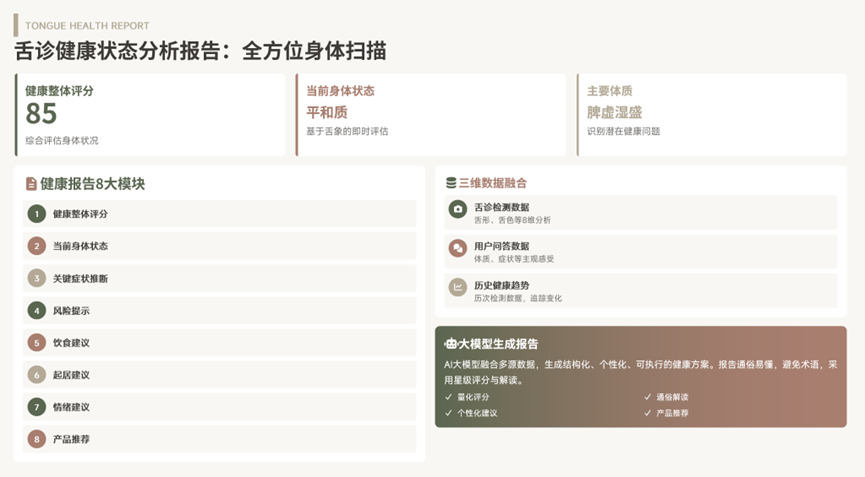Screen dimensions: 865x477
Task: Select the 饮食建议 module row
Action: click(220, 343)
